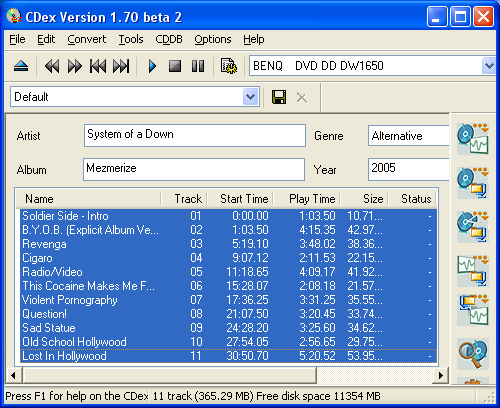Pause playback with the Pause button
This screenshot has width=500, height=408.
198,66
